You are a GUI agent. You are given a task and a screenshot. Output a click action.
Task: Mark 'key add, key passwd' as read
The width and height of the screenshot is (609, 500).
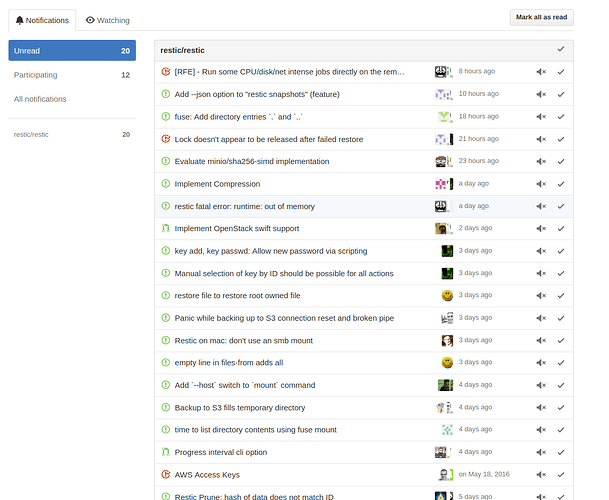pyautogui.click(x=561, y=251)
